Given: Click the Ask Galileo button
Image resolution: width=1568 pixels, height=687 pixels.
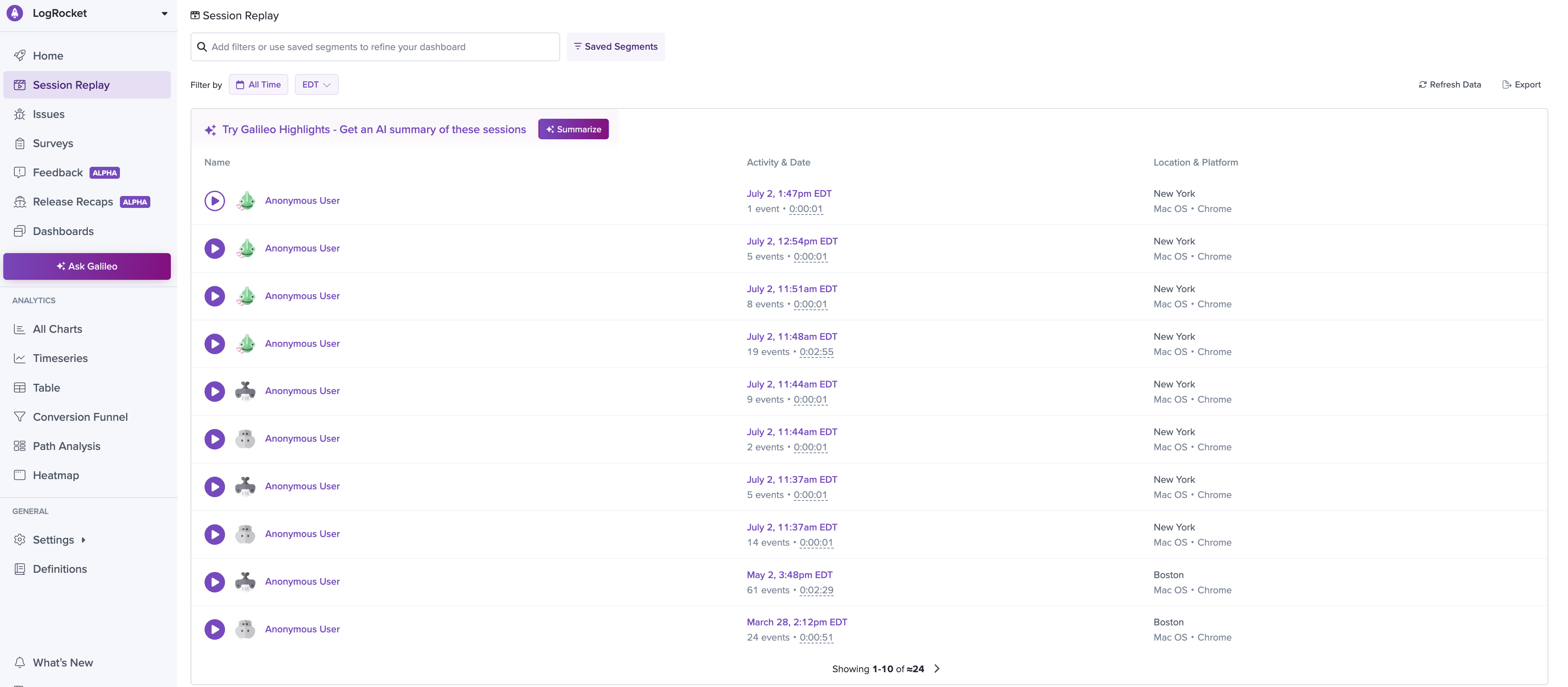Looking at the screenshot, I should click(x=87, y=266).
